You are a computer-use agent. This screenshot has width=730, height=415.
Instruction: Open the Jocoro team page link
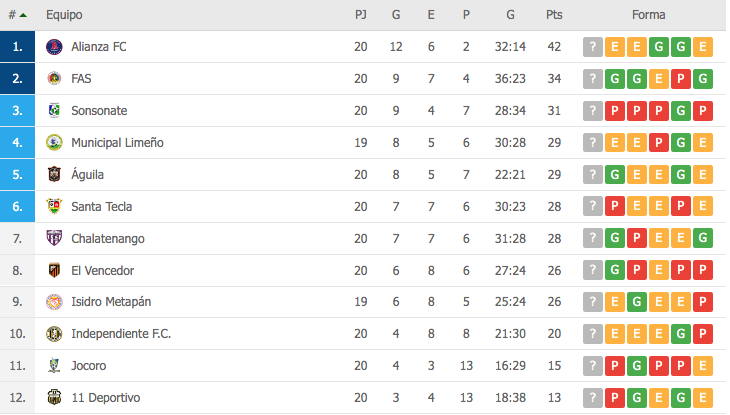point(89,366)
